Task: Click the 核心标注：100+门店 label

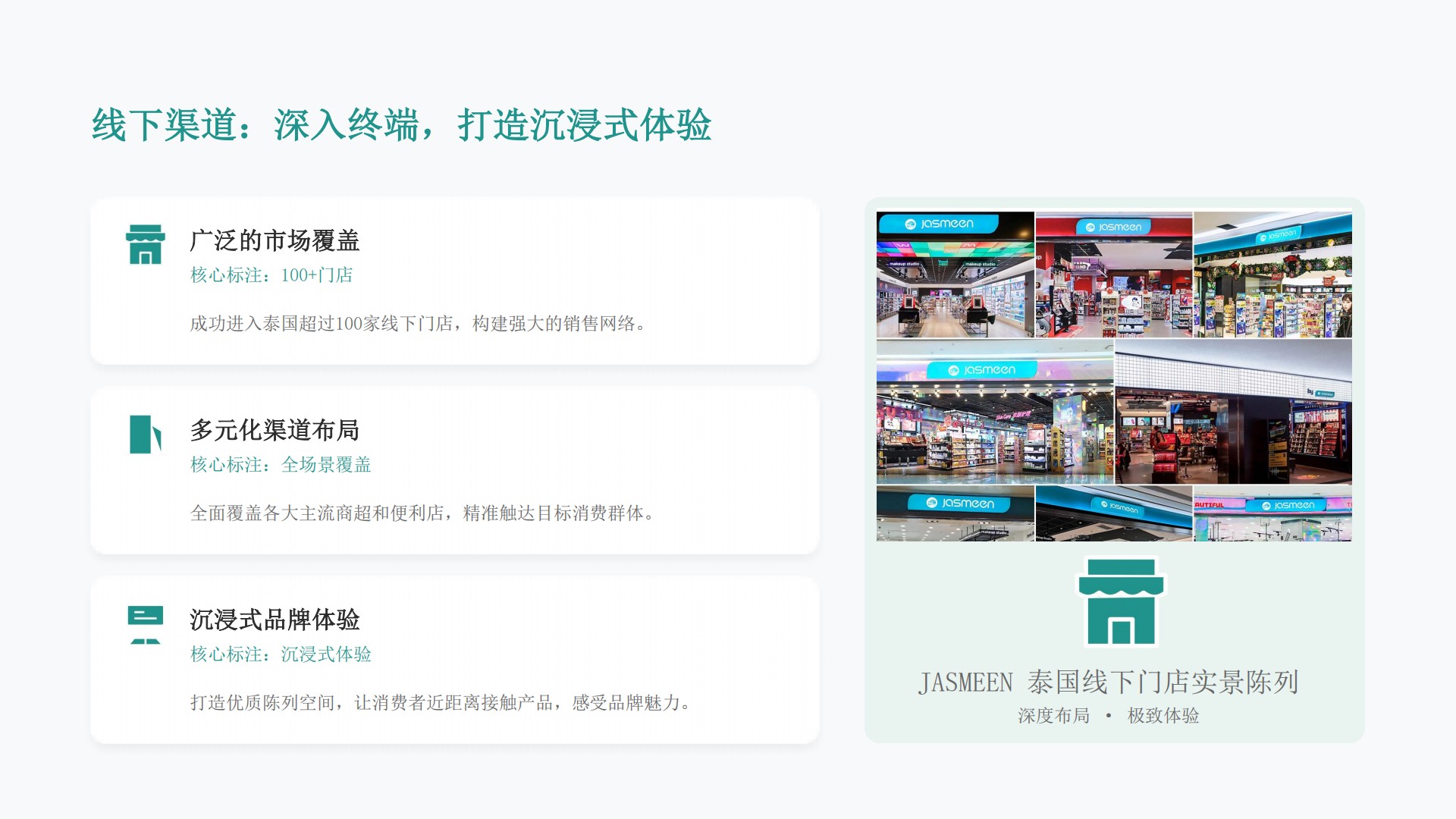Action: point(271,275)
